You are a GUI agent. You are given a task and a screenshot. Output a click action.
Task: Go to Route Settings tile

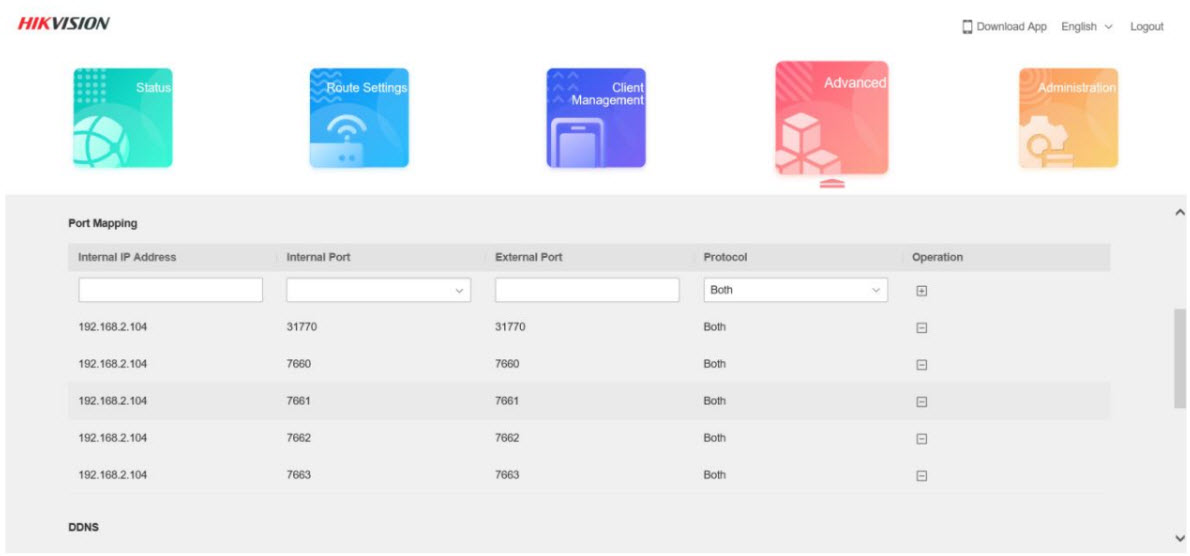tap(359, 118)
